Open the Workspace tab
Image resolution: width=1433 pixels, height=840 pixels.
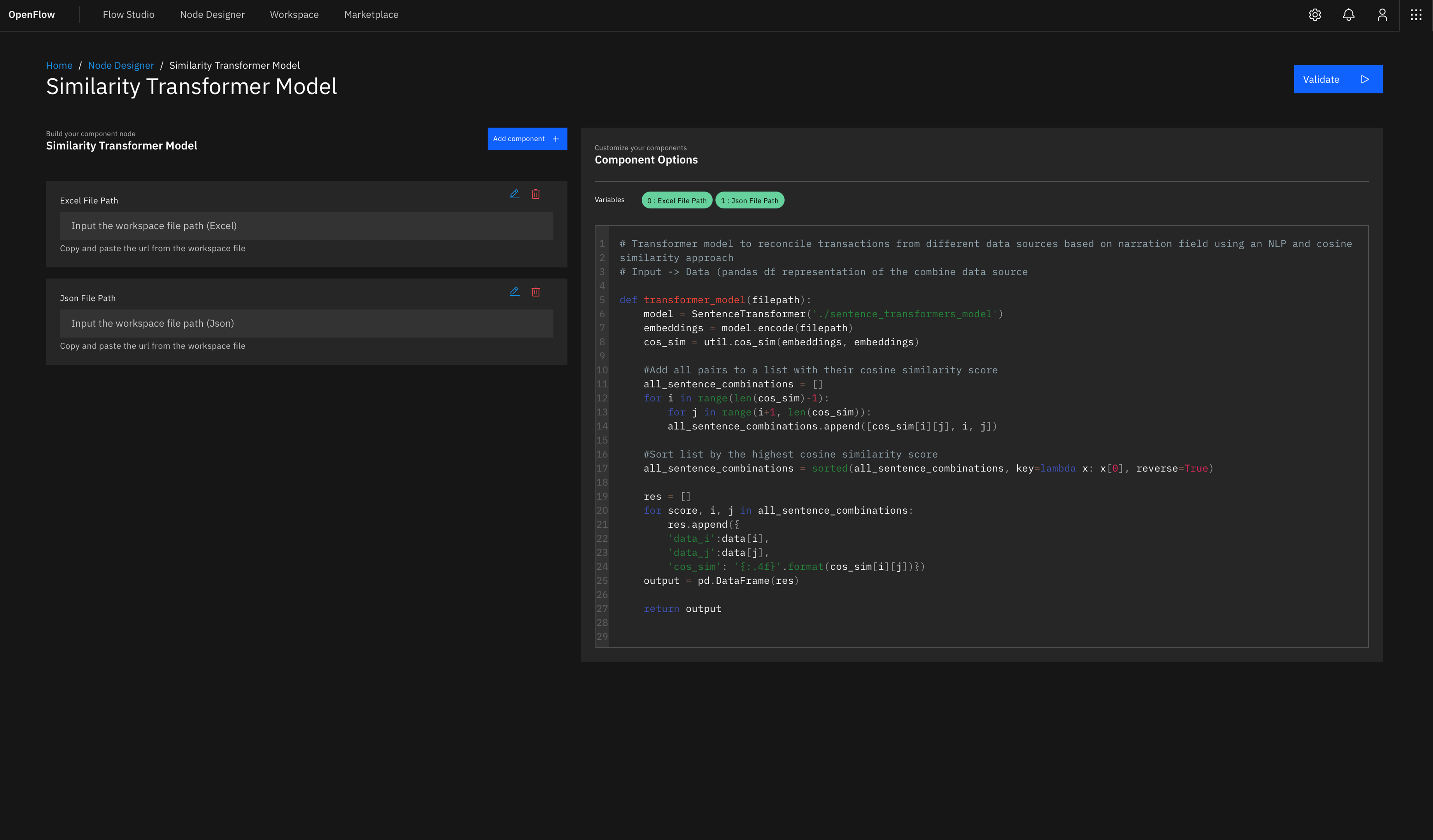click(294, 15)
